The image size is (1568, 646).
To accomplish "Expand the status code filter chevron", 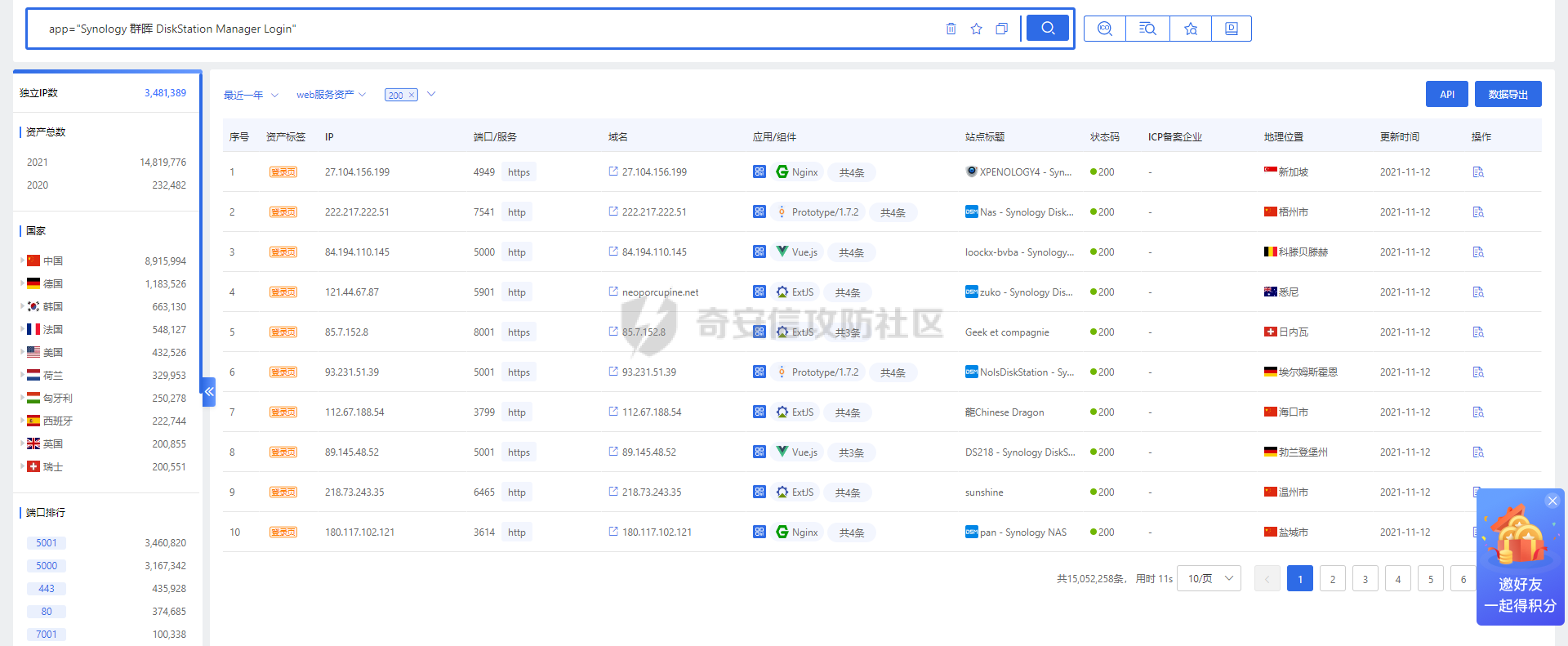I will coord(431,94).
